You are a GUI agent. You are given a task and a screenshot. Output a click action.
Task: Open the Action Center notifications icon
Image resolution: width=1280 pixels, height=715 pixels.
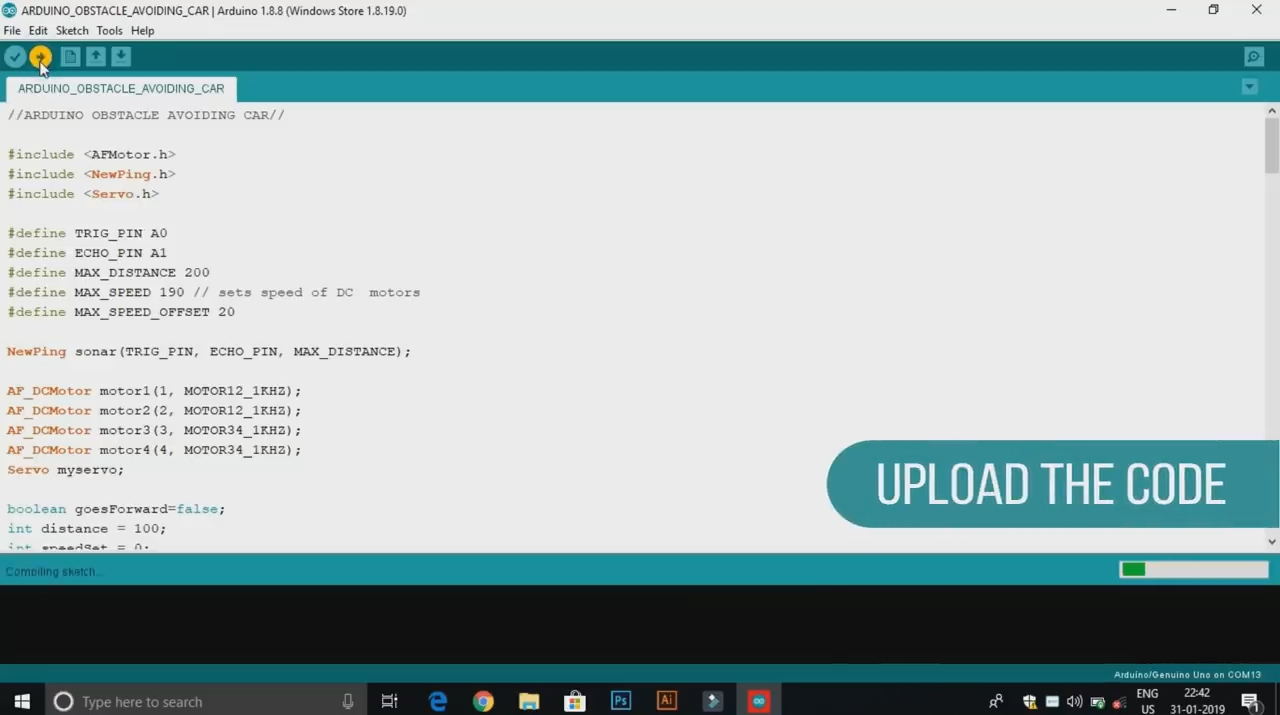click(x=1251, y=702)
